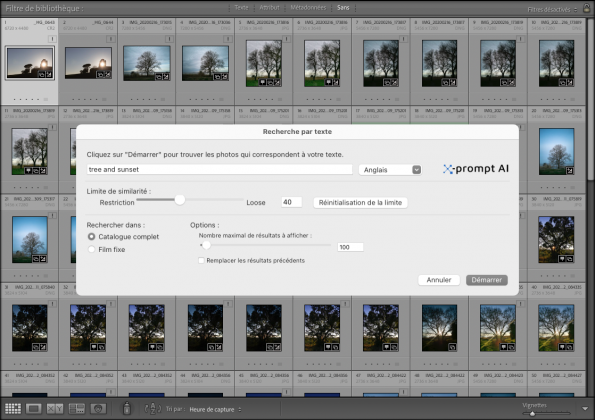Viewport: 595px width, 420px height.
Task: Switch to grid view icon
Action: coord(13,409)
